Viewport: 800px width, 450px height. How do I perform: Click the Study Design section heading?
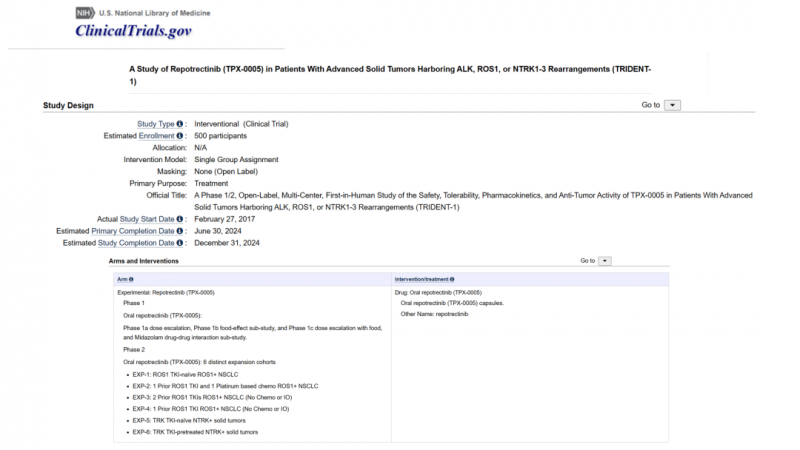[x=68, y=105]
